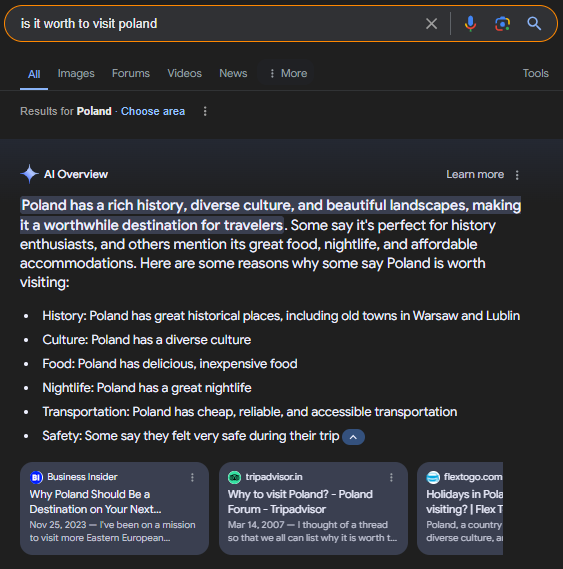Click the flextogo.com favicon
Viewport: 563px width, 569px height.
[x=433, y=477]
